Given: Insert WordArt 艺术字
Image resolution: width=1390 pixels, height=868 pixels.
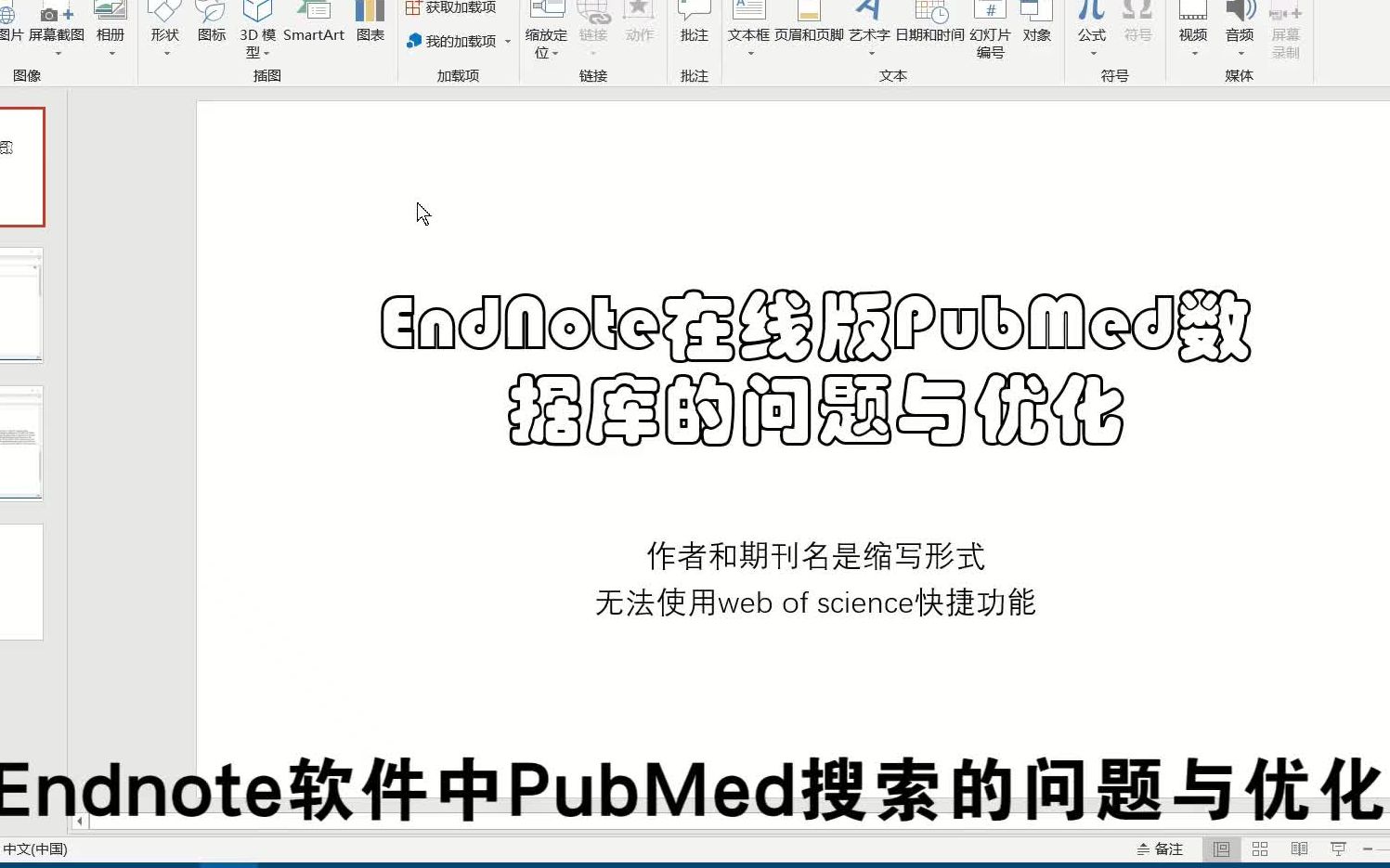Looking at the screenshot, I should (870, 28).
